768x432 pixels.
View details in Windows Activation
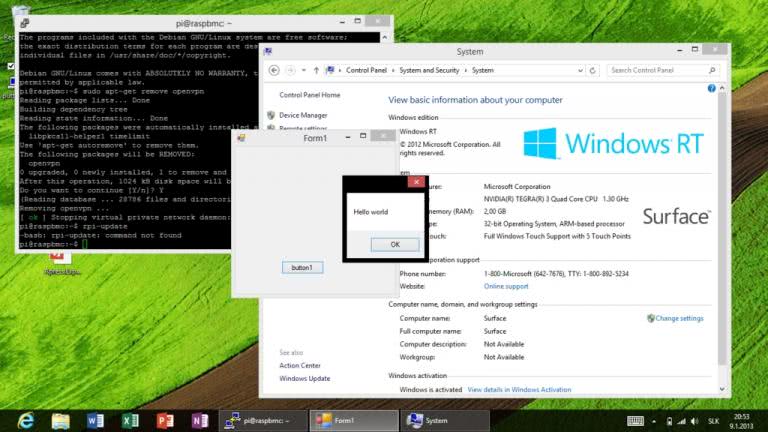(519, 390)
